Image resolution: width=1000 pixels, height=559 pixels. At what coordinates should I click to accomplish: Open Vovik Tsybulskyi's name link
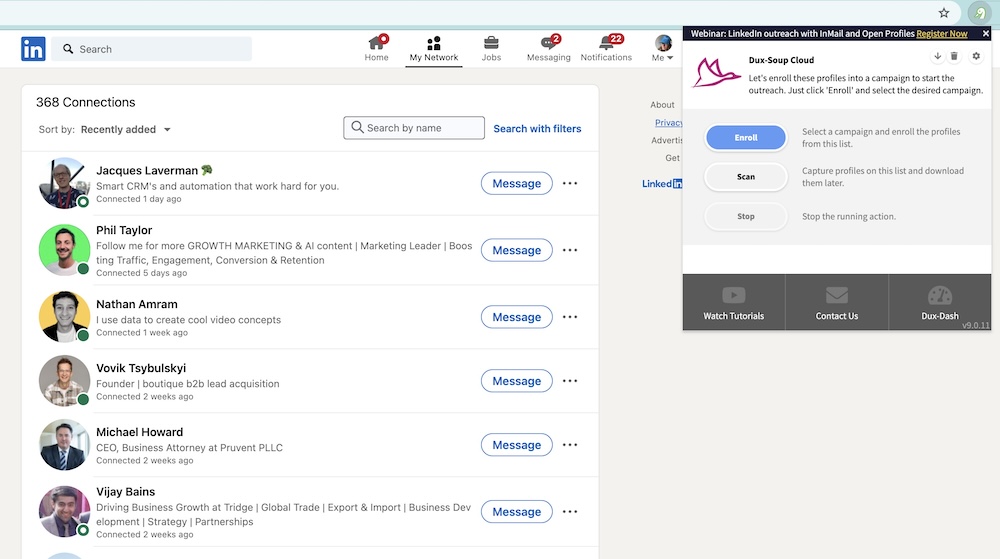coord(141,368)
